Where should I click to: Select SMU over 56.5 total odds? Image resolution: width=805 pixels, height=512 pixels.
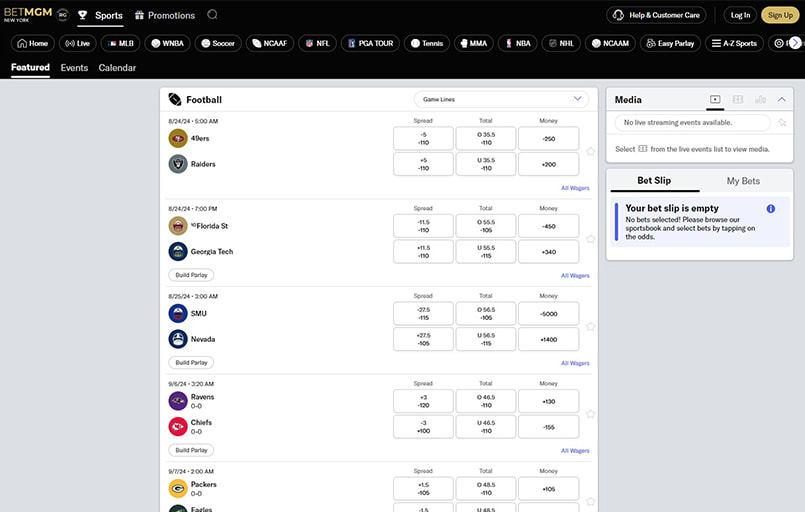point(486,314)
